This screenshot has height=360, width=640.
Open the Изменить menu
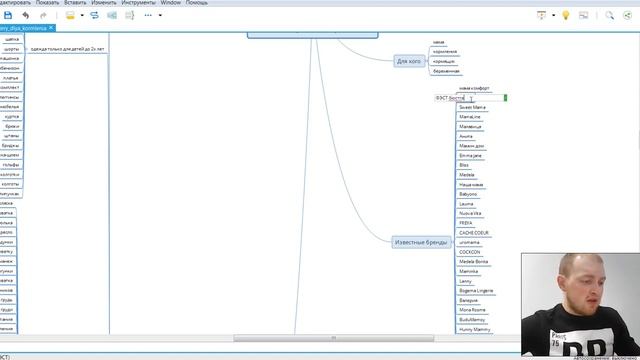(x=104, y=2)
